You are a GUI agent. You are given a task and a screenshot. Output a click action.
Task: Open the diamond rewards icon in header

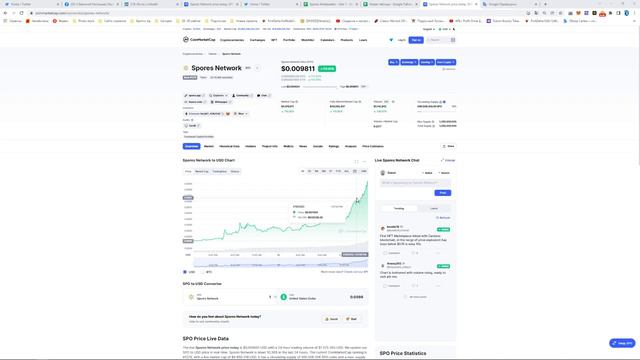click(391, 40)
